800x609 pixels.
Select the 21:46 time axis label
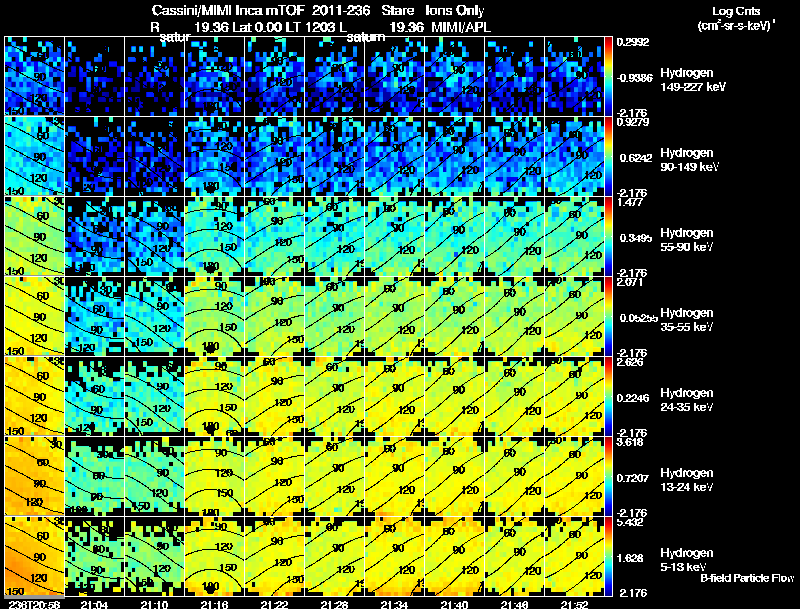(x=514, y=604)
